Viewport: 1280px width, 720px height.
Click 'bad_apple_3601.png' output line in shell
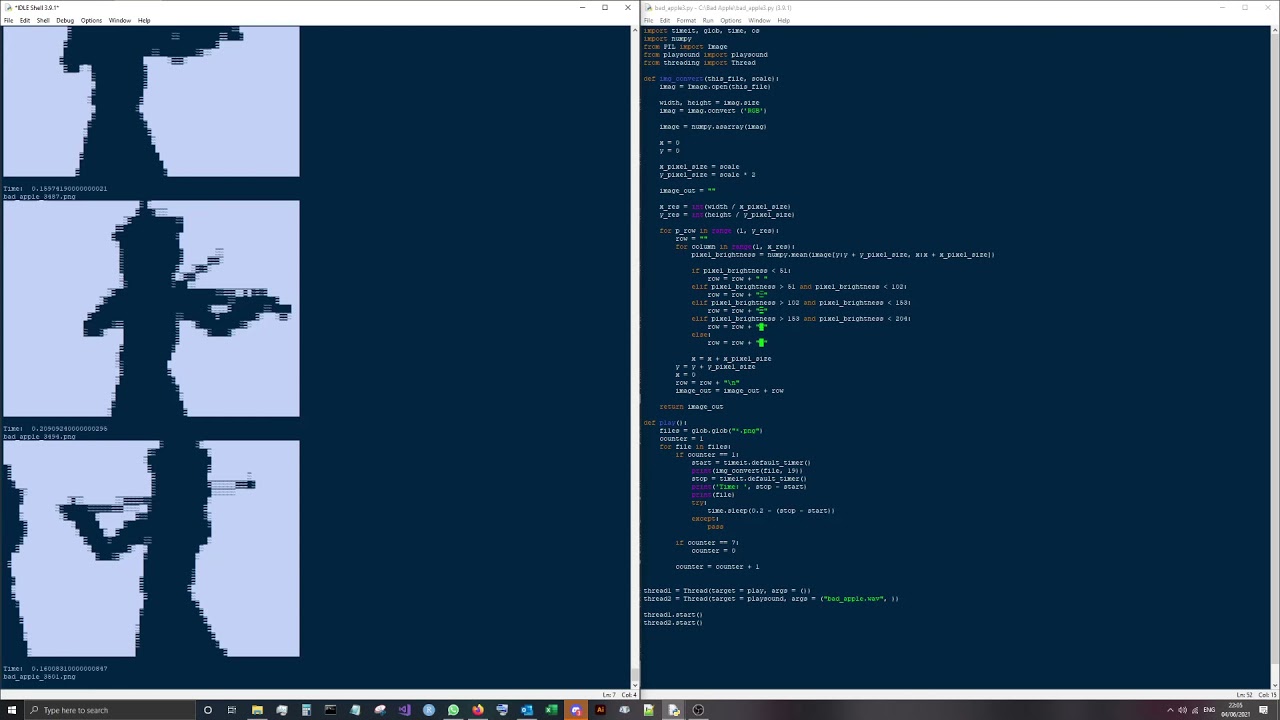[x=39, y=677]
